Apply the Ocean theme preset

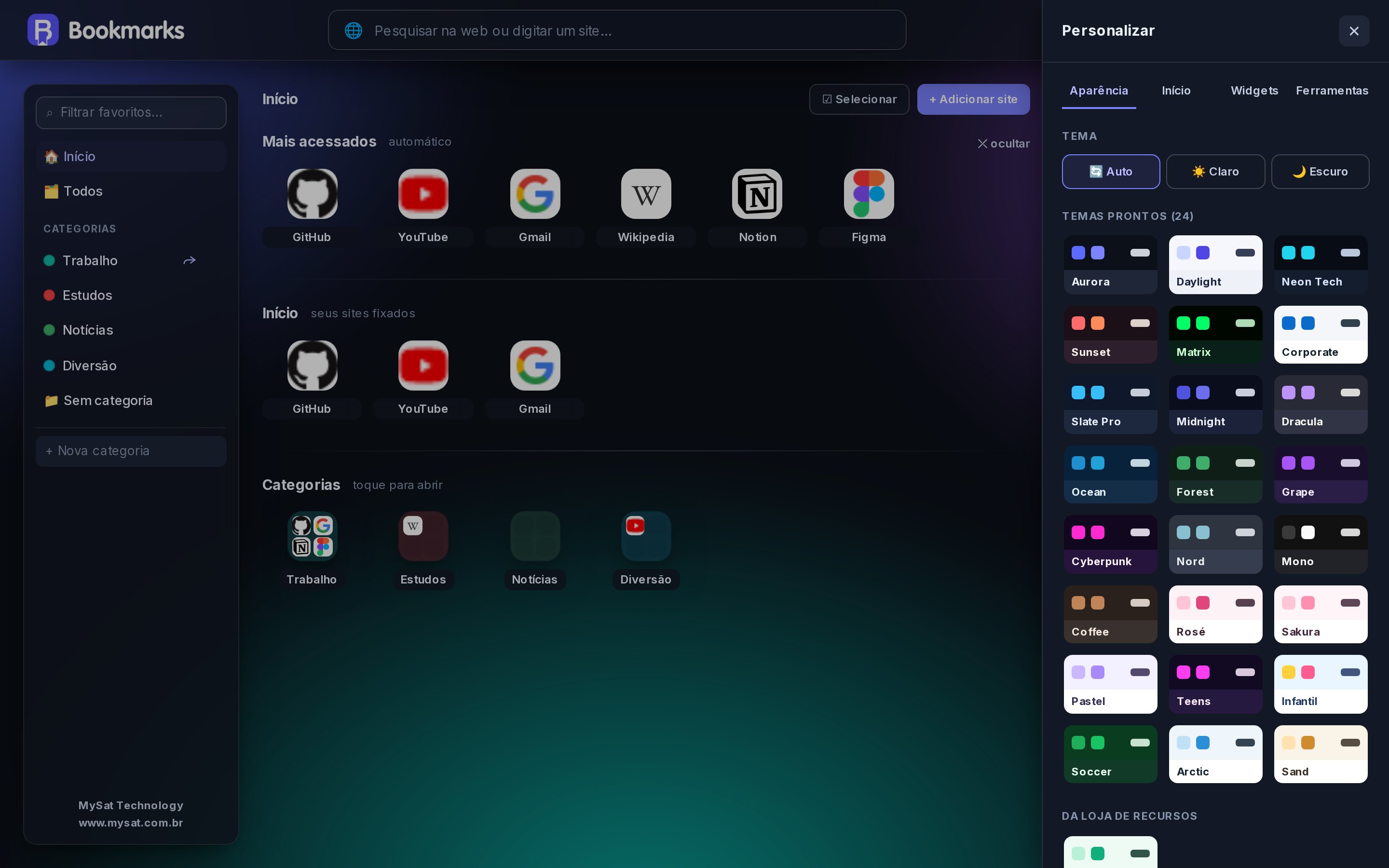(x=1111, y=475)
